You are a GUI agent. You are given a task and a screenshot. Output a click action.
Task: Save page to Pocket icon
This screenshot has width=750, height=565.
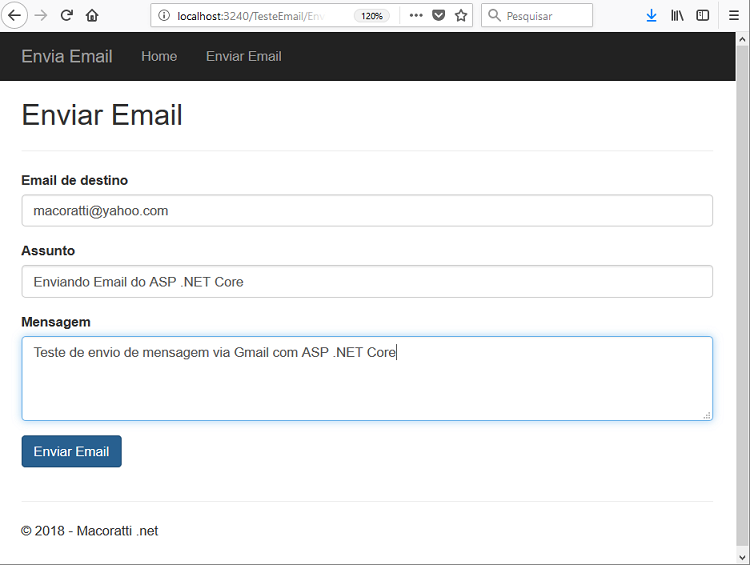click(x=439, y=16)
